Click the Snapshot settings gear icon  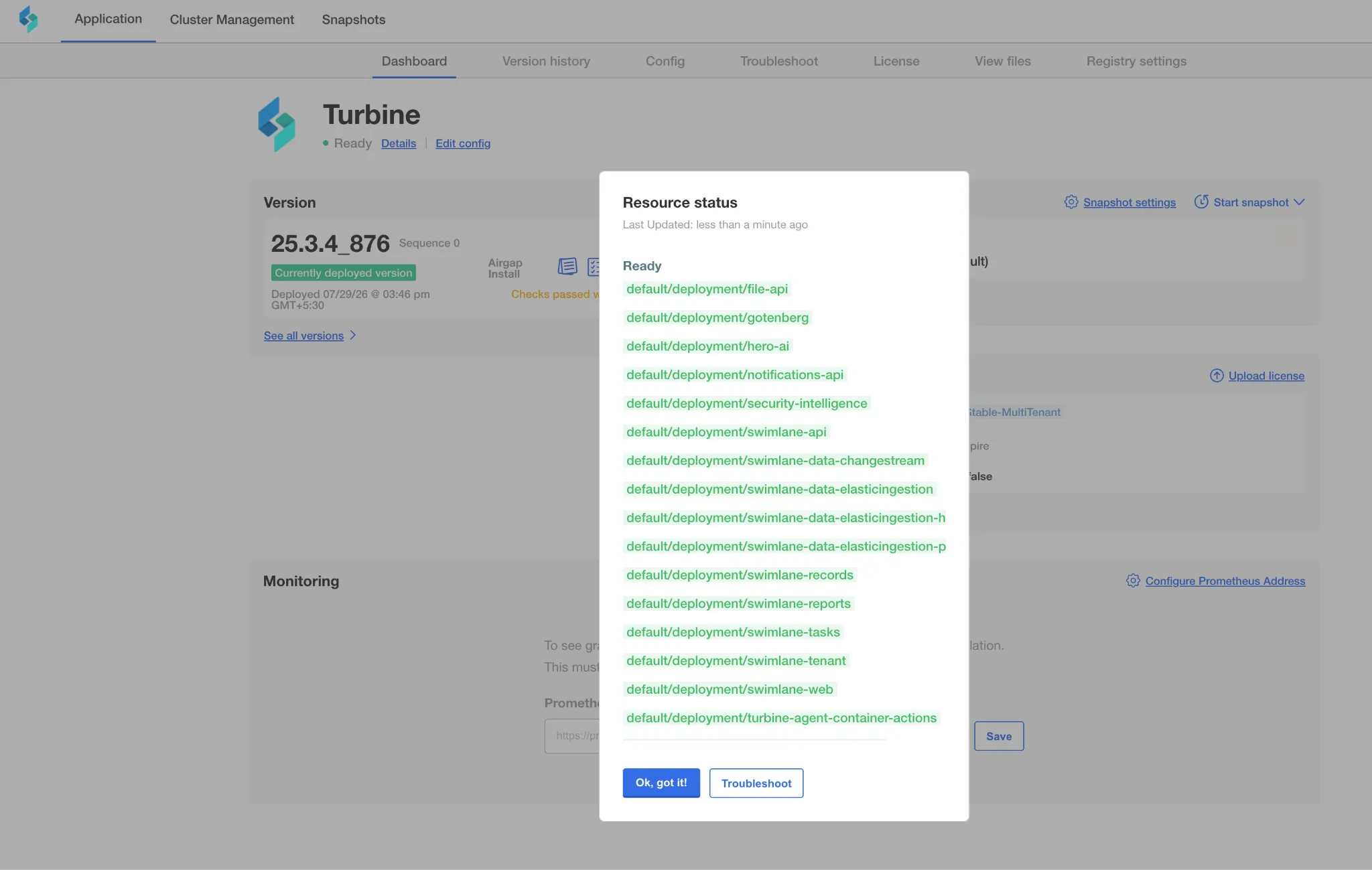click(1071, 202)
